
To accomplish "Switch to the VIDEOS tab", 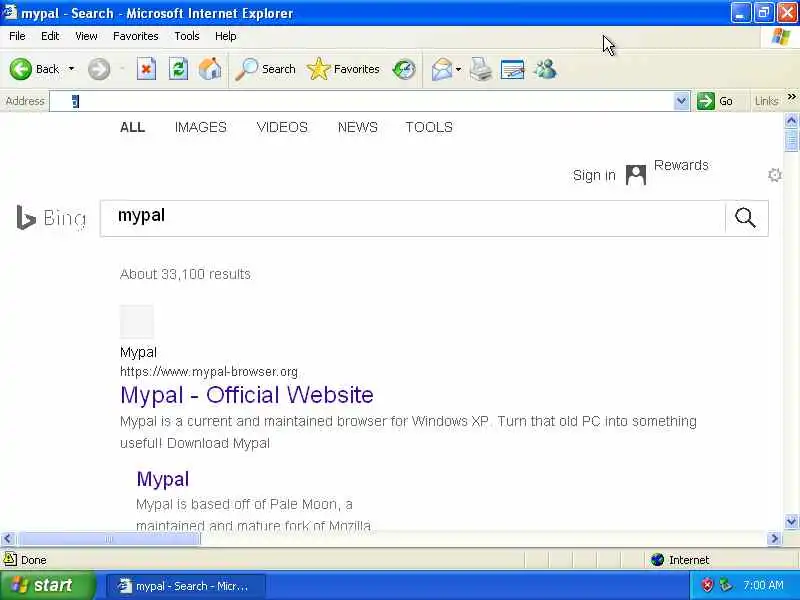I will 282,127.
